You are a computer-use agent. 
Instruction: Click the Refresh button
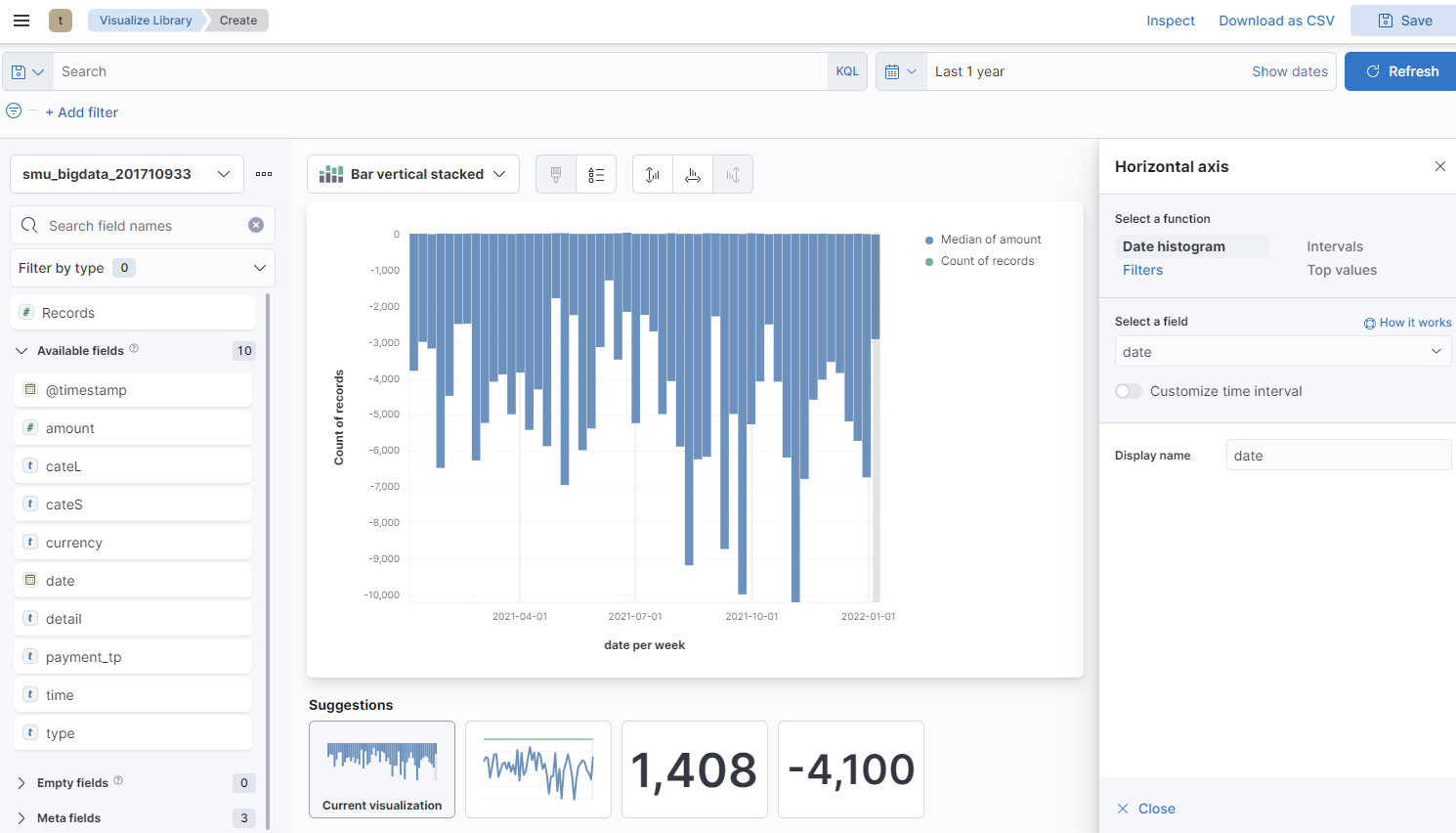pos(1400,71)
